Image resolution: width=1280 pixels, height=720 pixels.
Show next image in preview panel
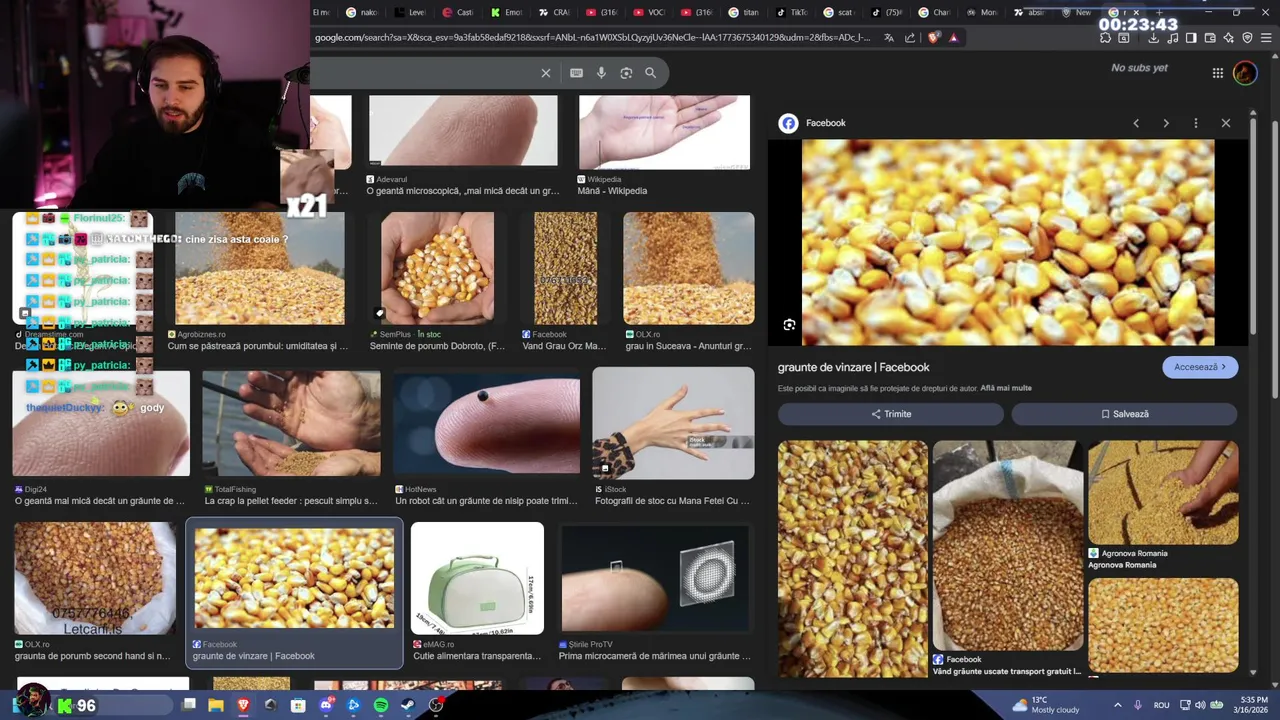pyautogui.click(x=1166, y=123)
